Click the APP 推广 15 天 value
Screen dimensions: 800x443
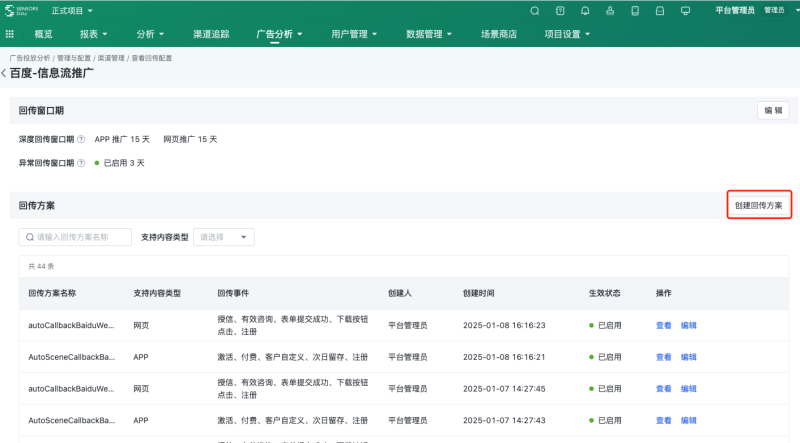[122, 139]
